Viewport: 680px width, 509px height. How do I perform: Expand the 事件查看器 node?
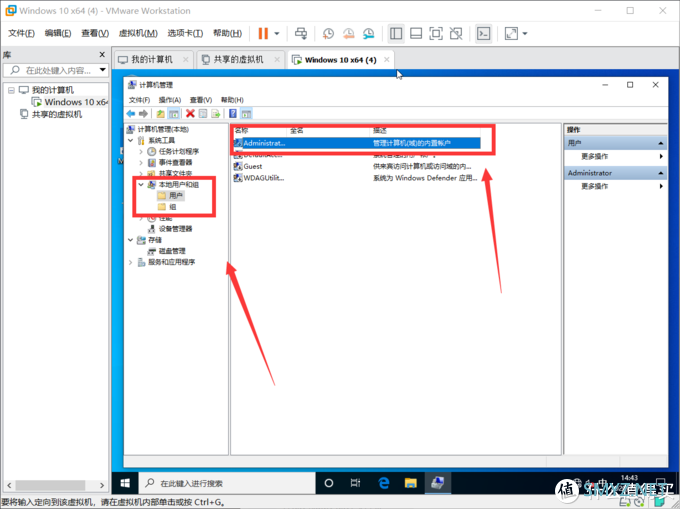(x=141, y=163)
